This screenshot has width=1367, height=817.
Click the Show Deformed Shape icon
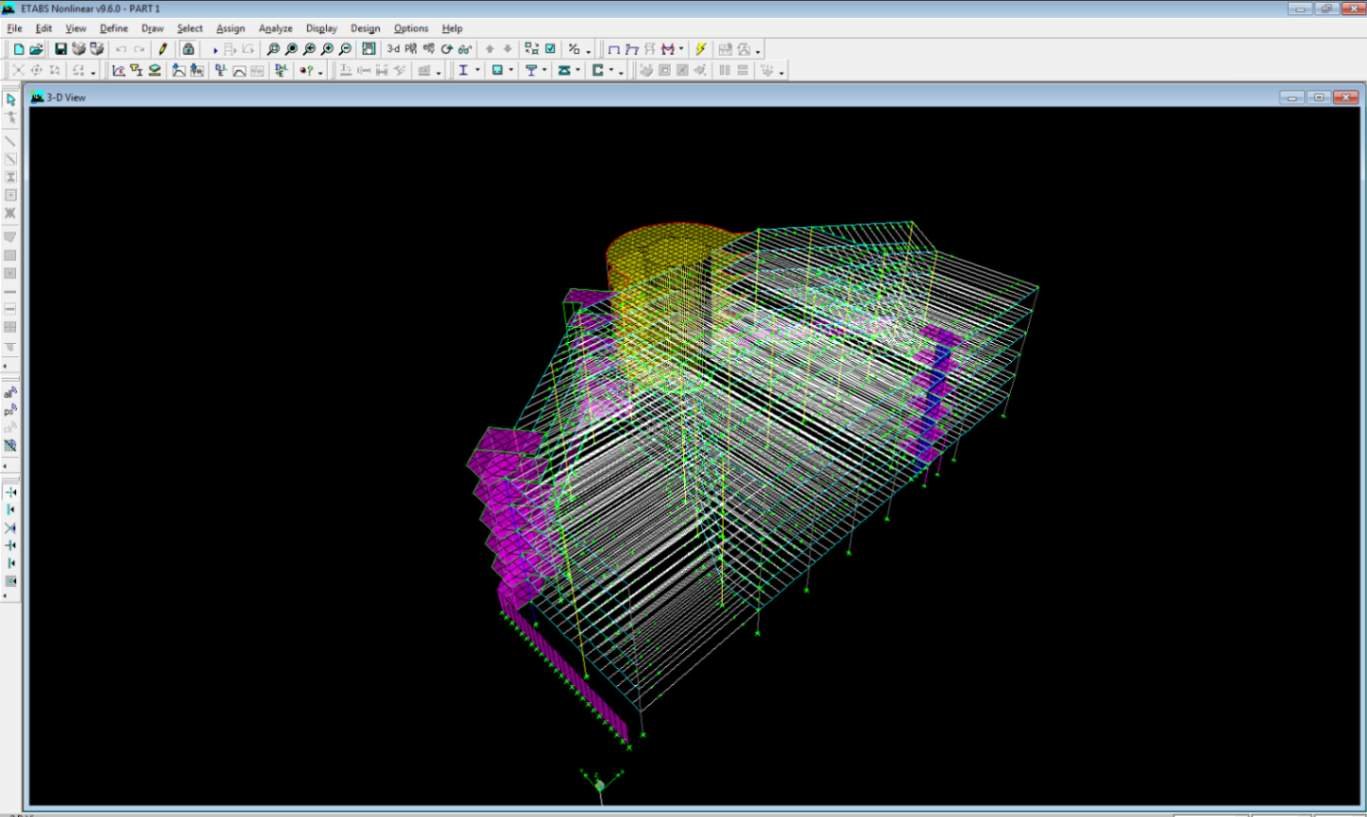tap(632, 49)
